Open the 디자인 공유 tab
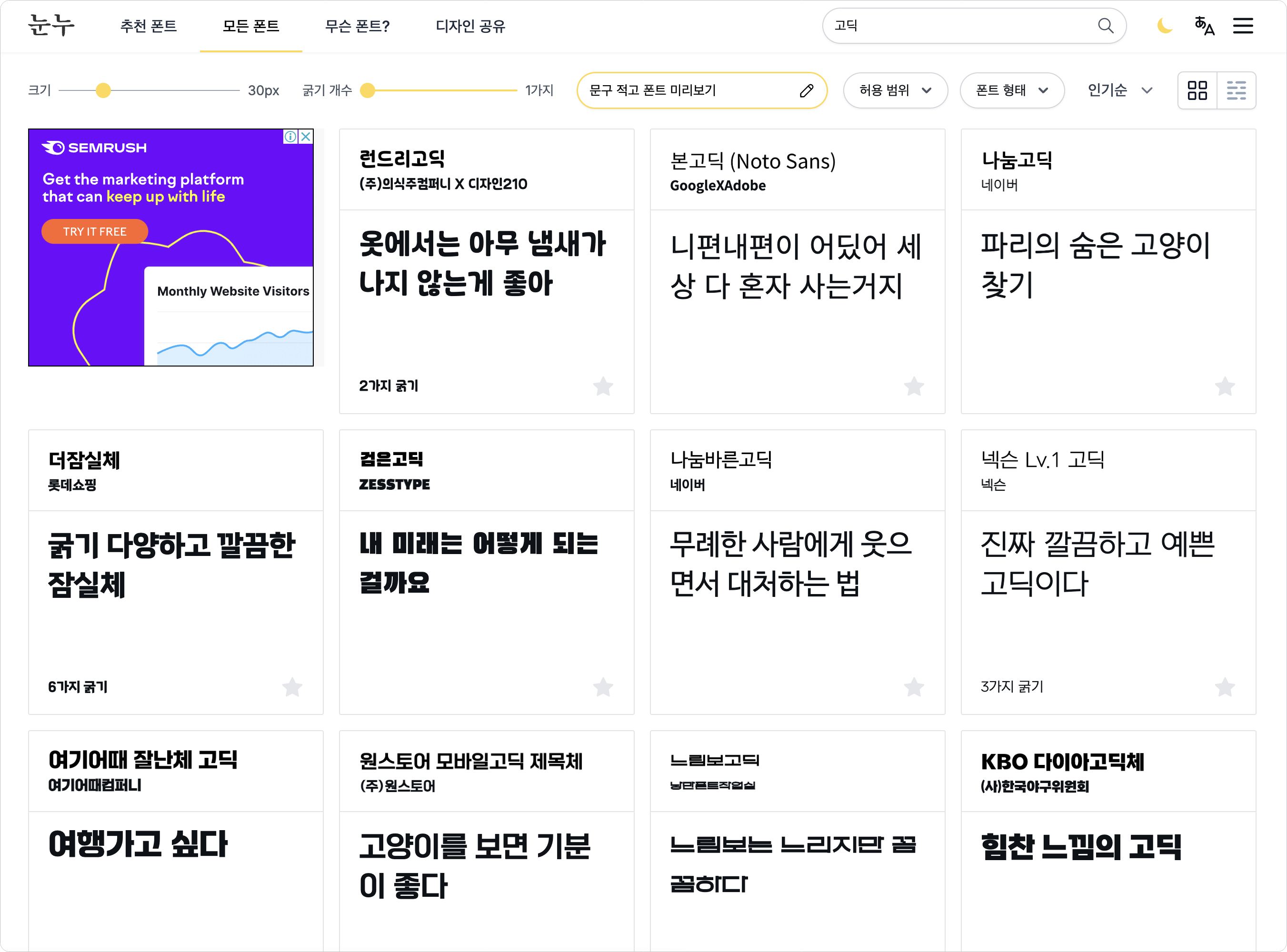 (x=470, y=26)
